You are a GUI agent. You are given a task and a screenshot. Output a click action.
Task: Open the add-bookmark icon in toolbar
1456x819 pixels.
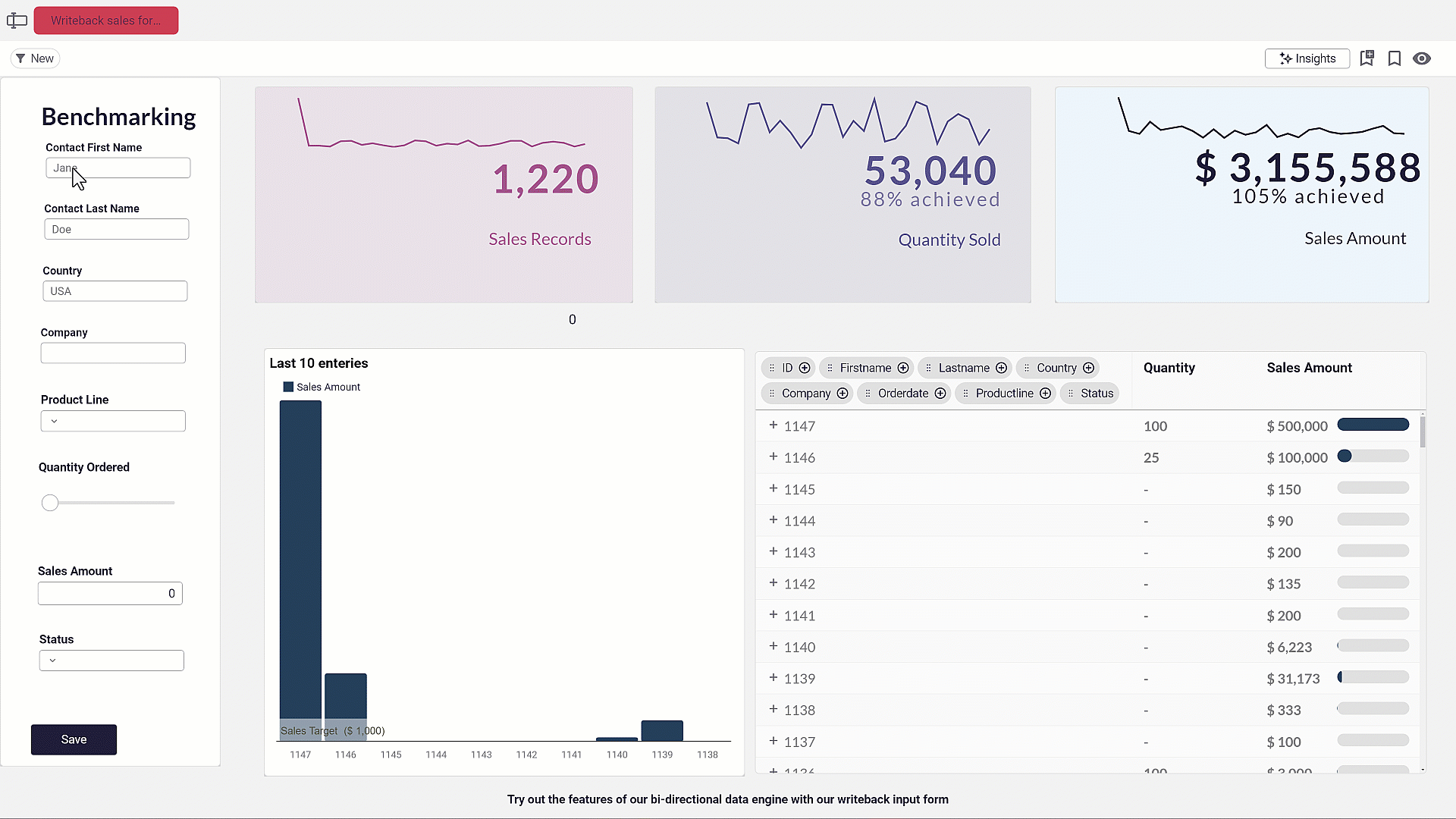click(x=1367, y=58)
